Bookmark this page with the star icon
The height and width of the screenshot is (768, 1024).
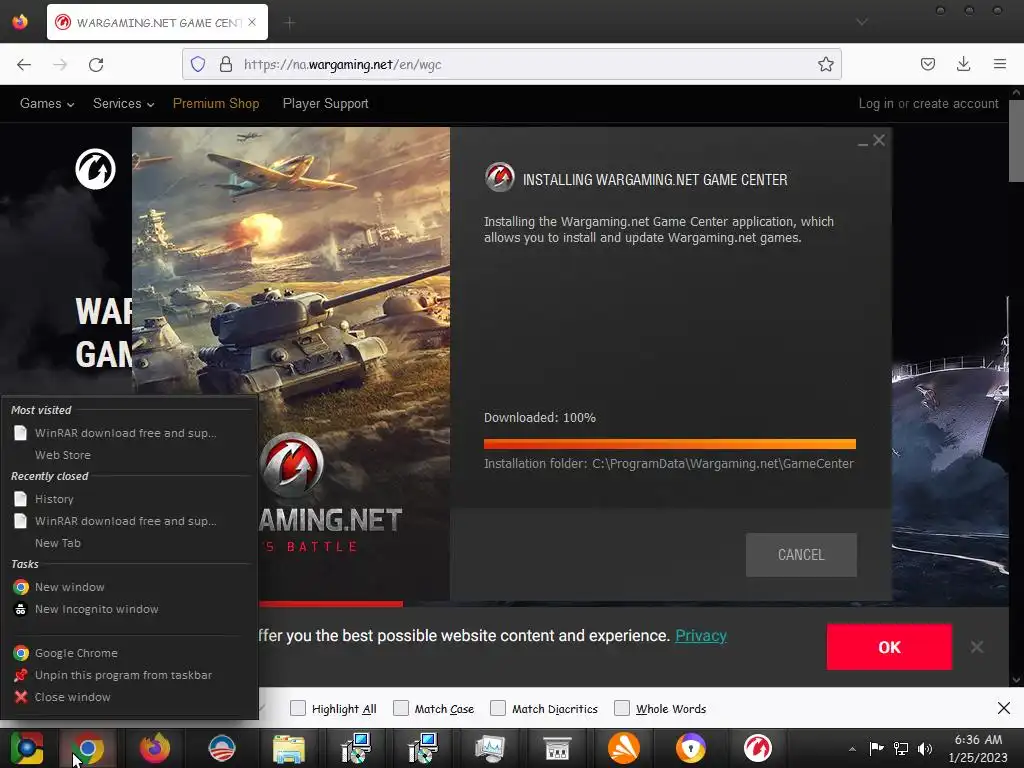(x=825, y=64)
